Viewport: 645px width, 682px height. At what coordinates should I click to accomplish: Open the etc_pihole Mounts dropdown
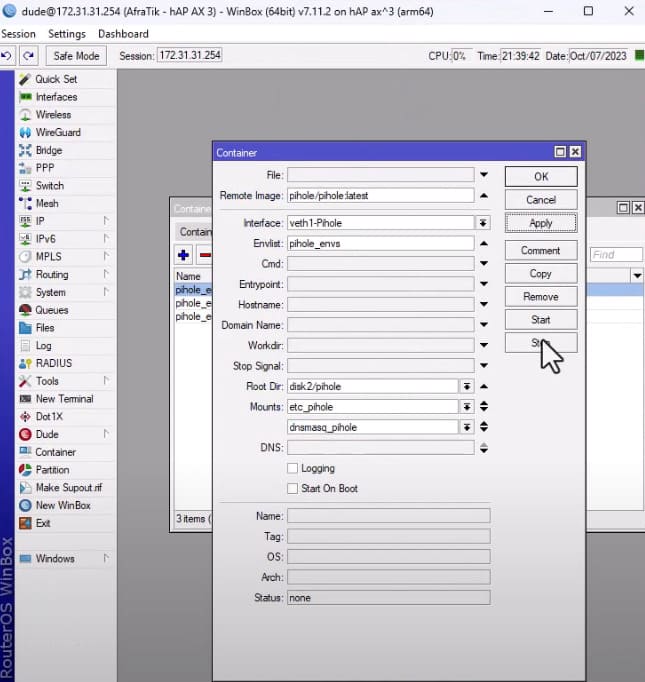point(467,407)
